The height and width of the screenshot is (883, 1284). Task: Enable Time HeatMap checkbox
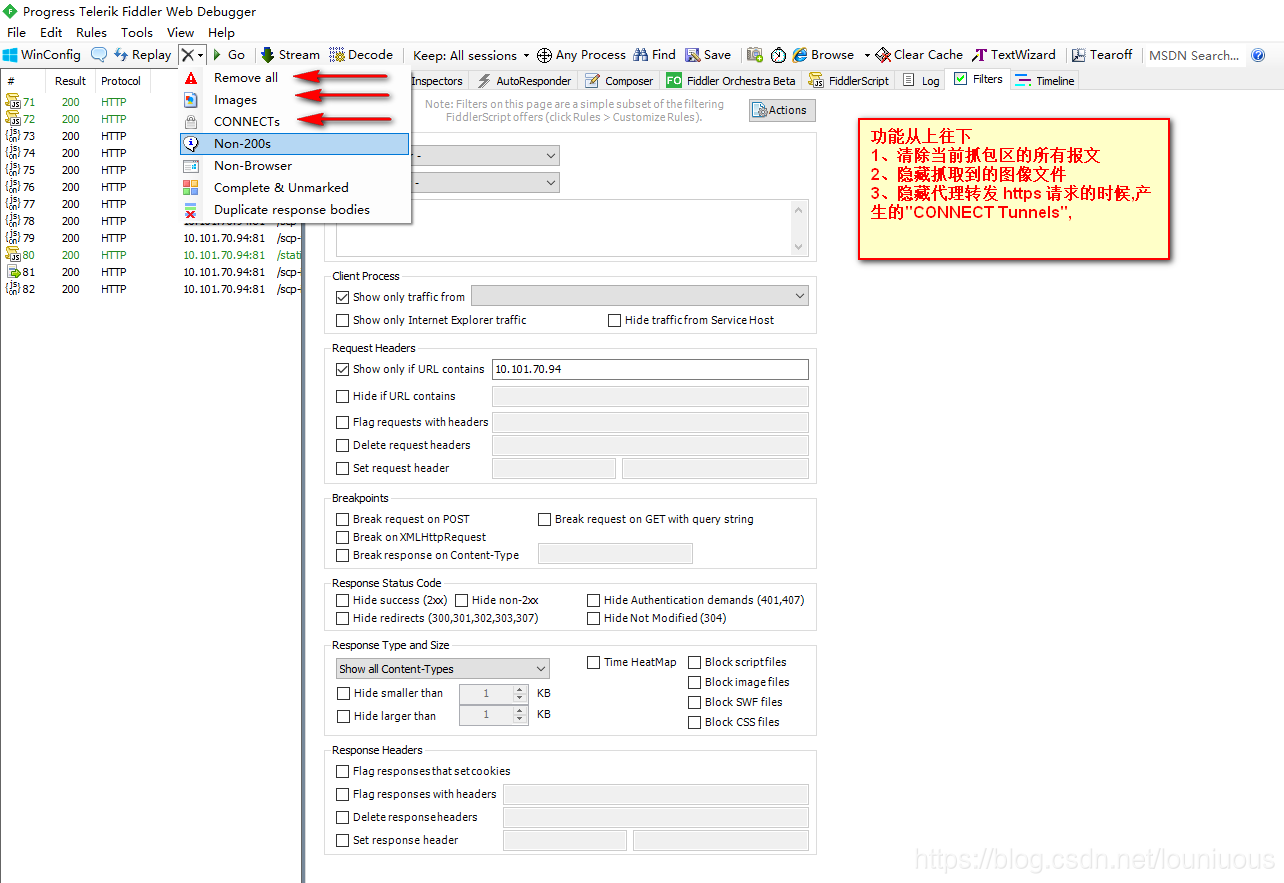pyautogui.click(x=594, y=662)
